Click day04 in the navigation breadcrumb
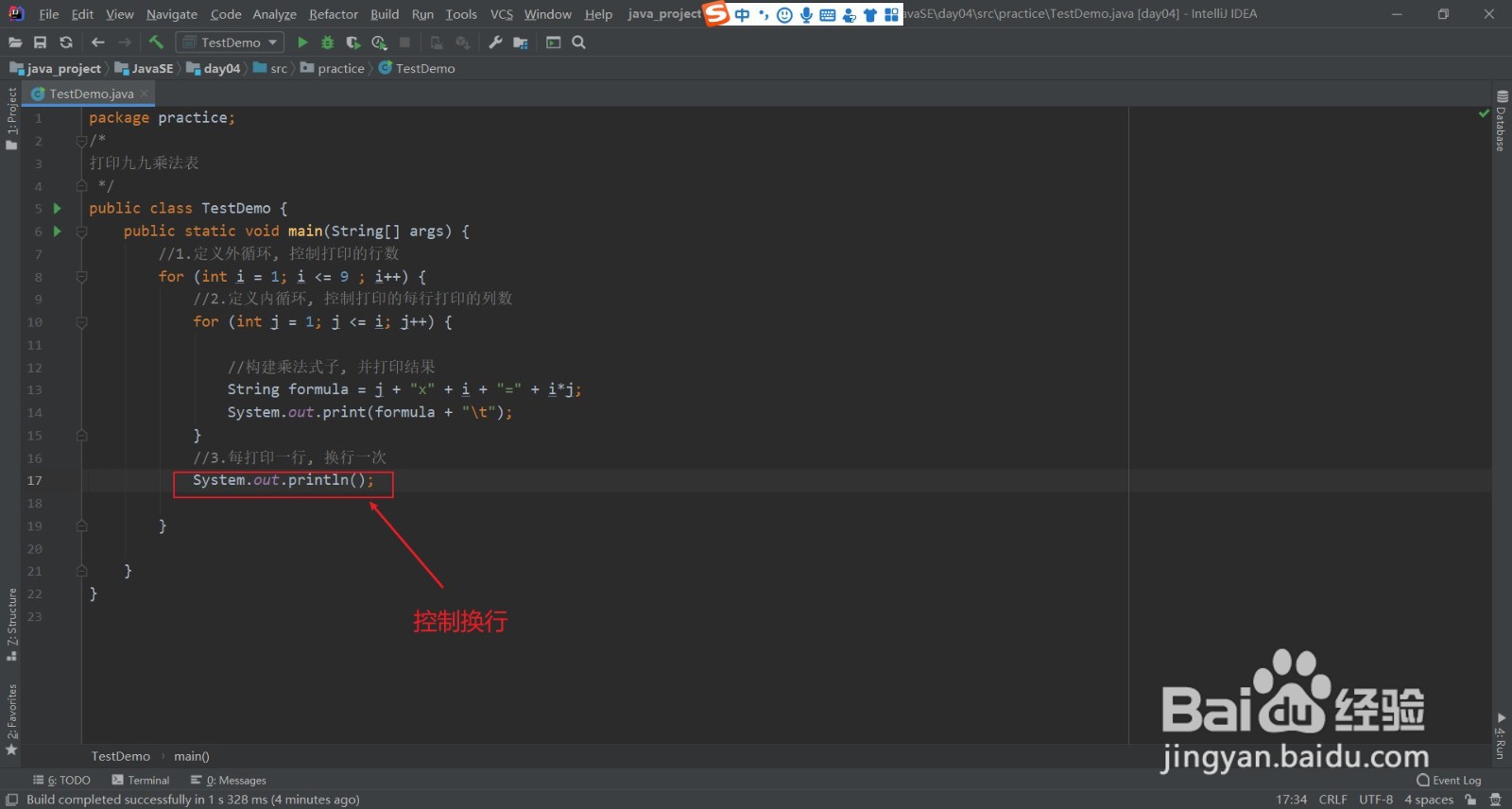The height and width of the screenshot is (809, 1512). tap(215, 68)
